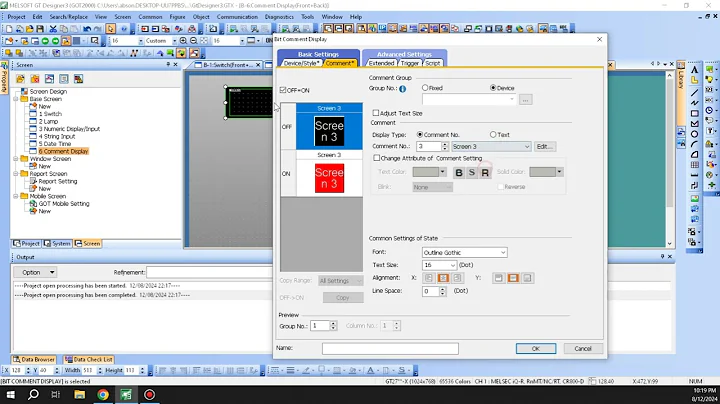The image size is (720, 404).
Task: Click the Cancel button
Action: click(583, 348)
